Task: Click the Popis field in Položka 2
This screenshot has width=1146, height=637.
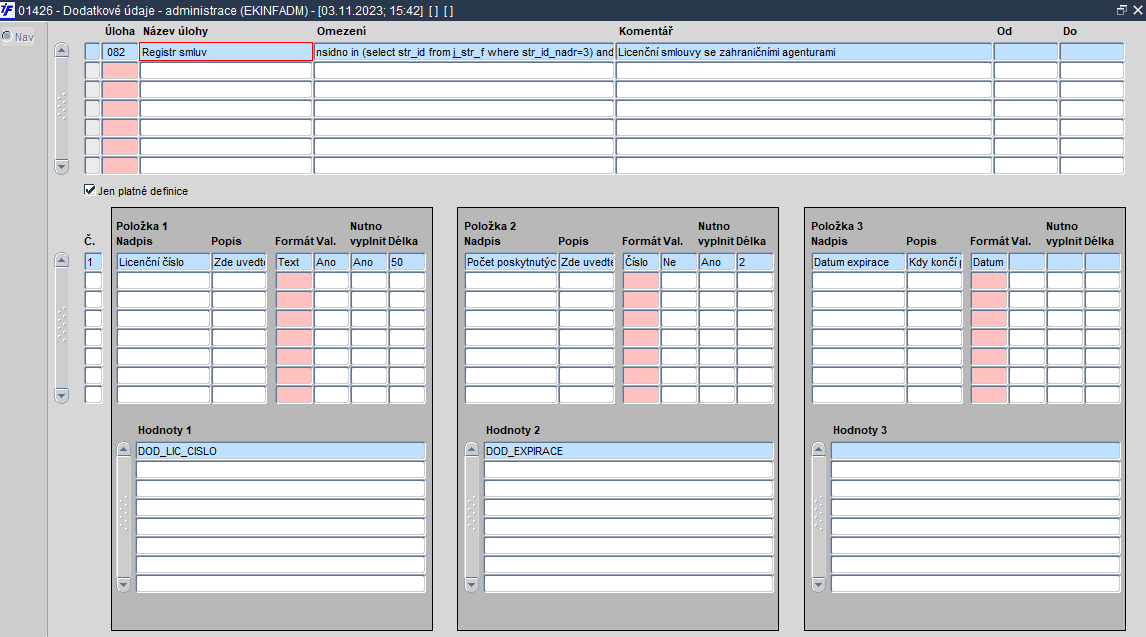Action: click(x=586, y=262)
